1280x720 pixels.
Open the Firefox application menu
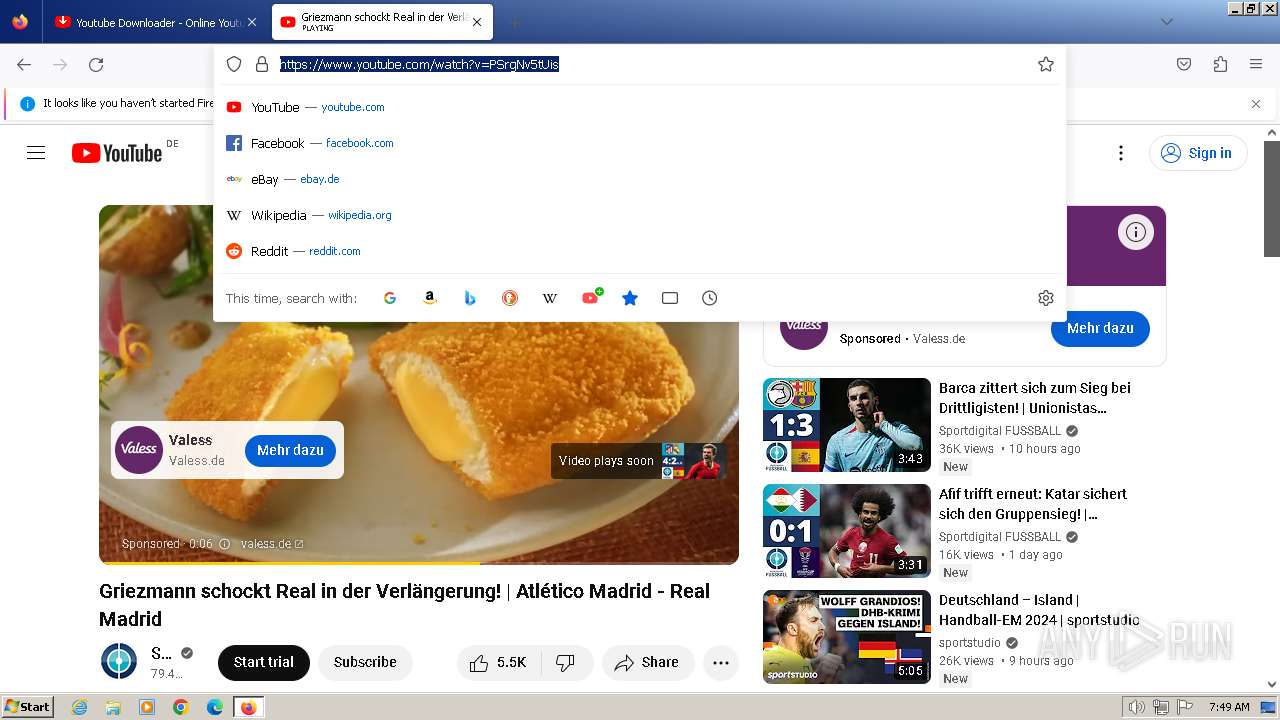[1256, 64]
